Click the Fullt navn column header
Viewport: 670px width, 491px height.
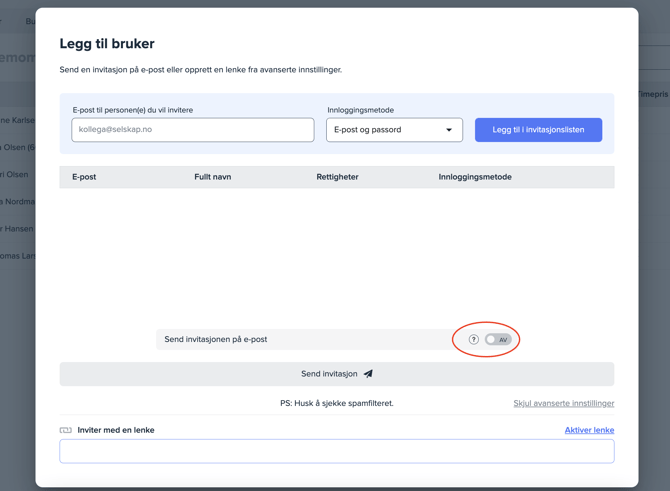point(212,177)
